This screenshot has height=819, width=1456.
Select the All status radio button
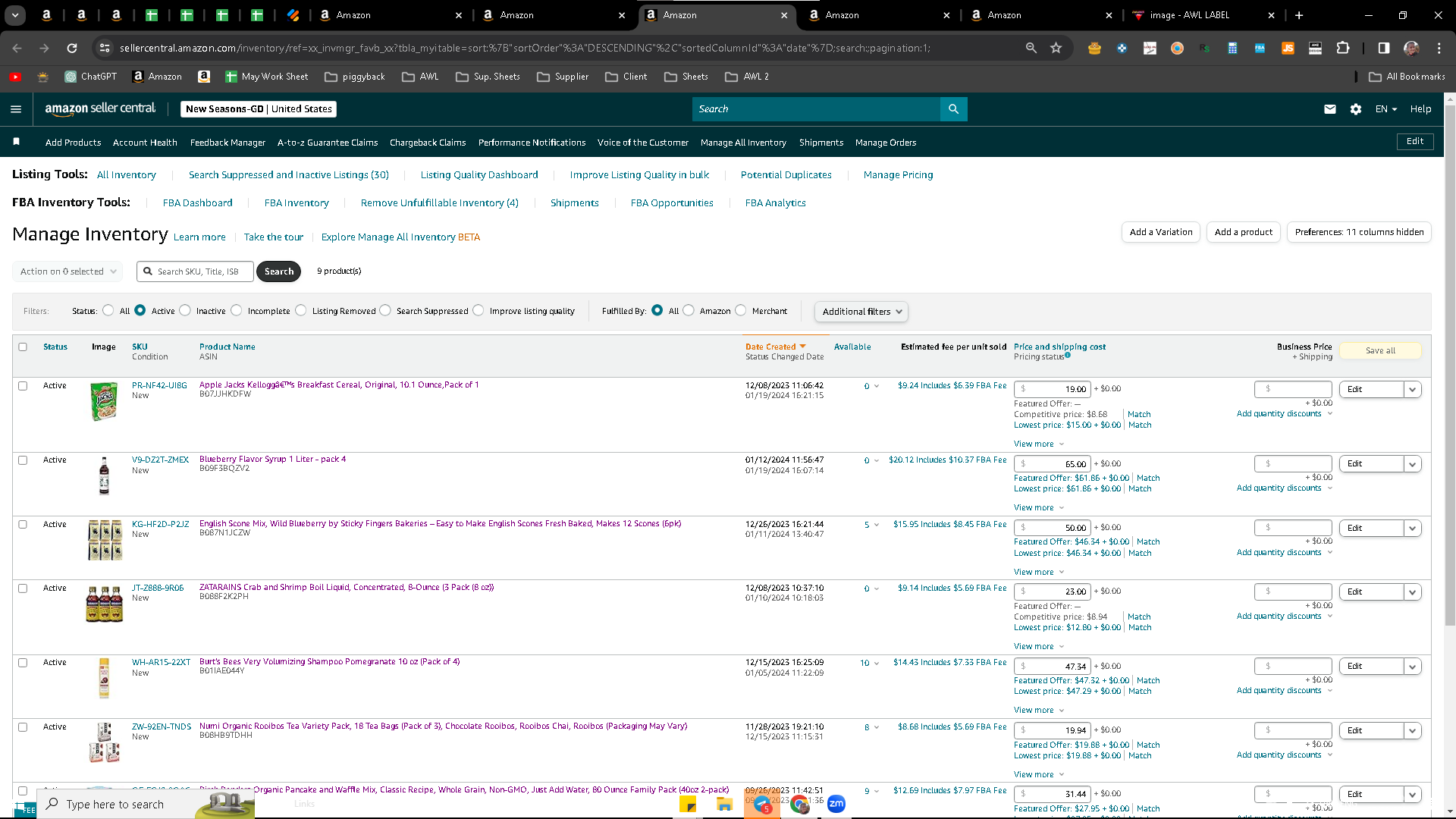pos(108,310)
